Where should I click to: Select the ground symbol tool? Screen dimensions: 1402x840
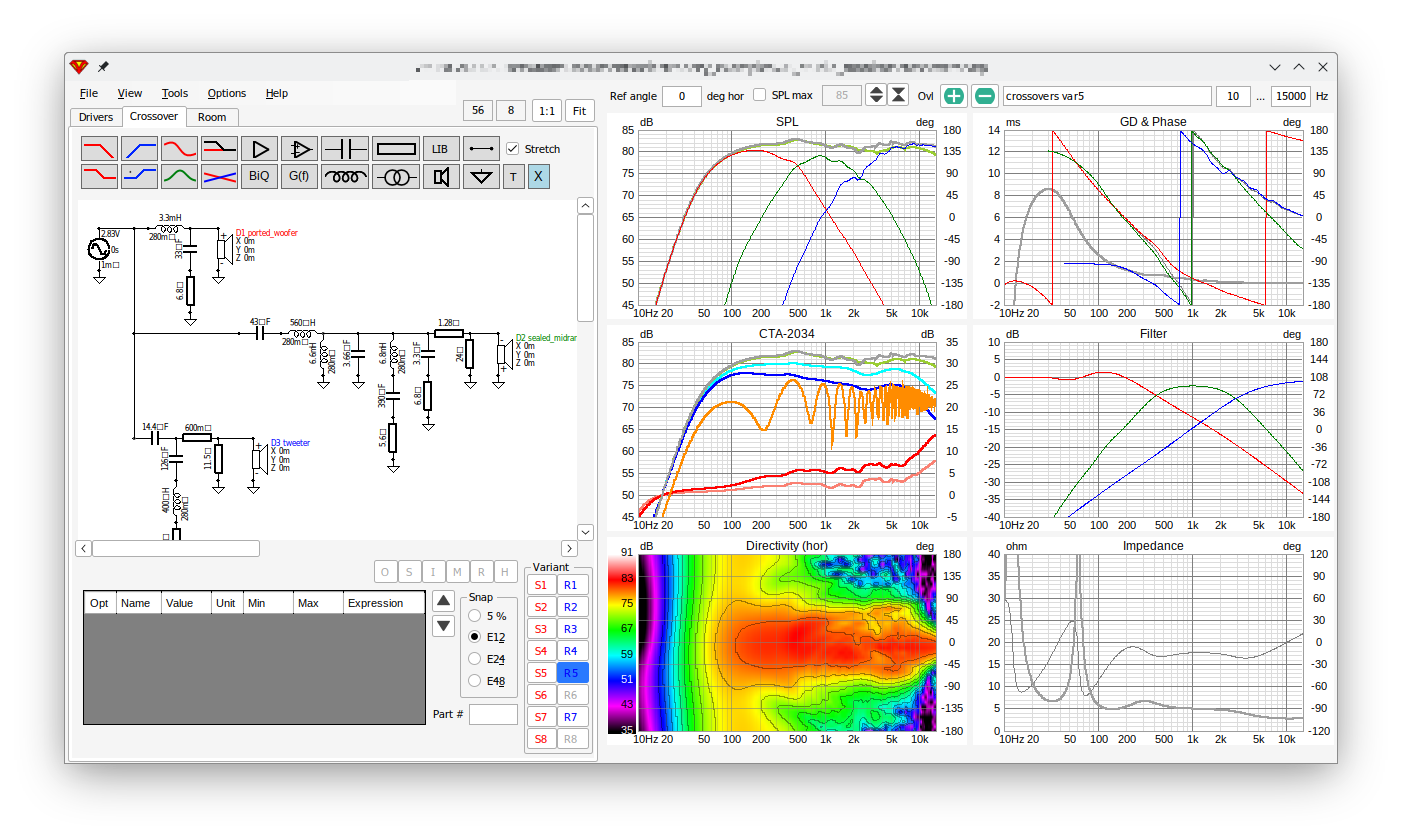point(482,177)
